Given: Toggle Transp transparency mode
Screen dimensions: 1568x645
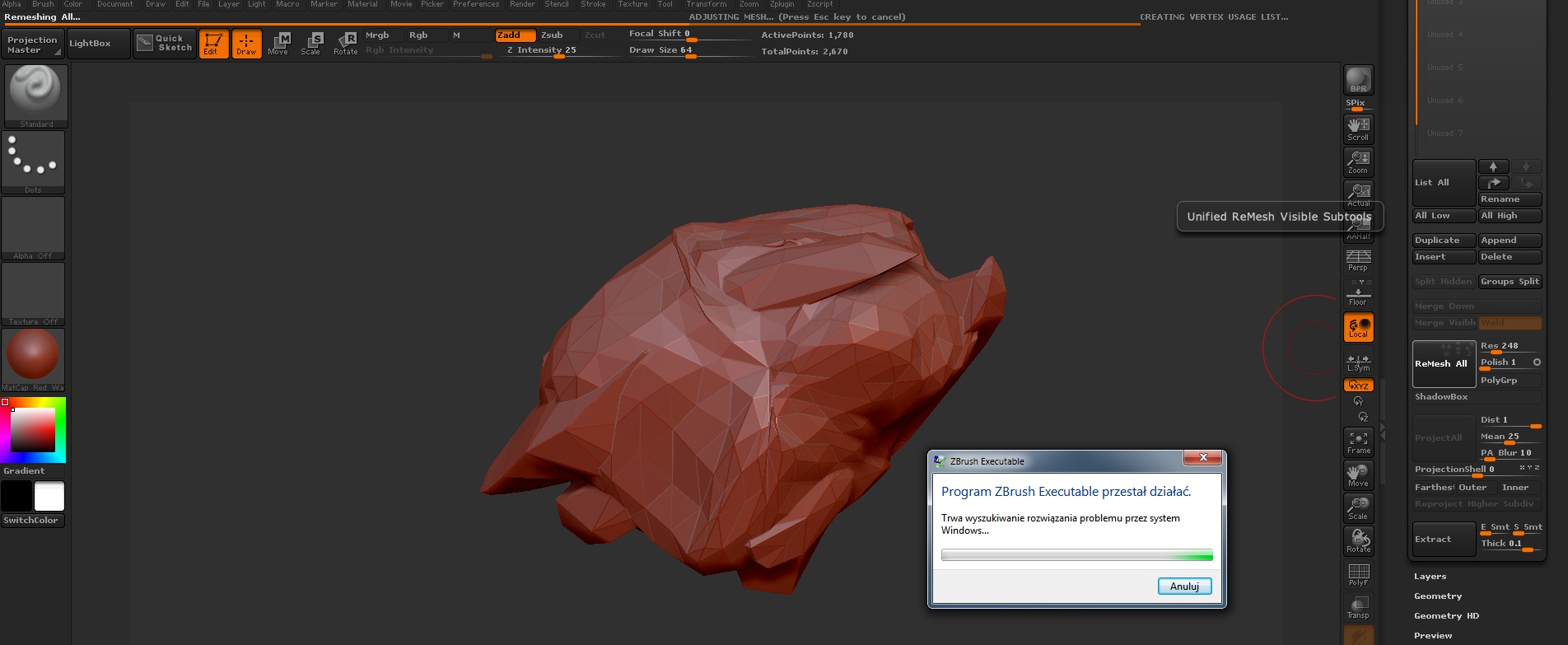Looking at the screenshot, I should [x=1358, y=607].
